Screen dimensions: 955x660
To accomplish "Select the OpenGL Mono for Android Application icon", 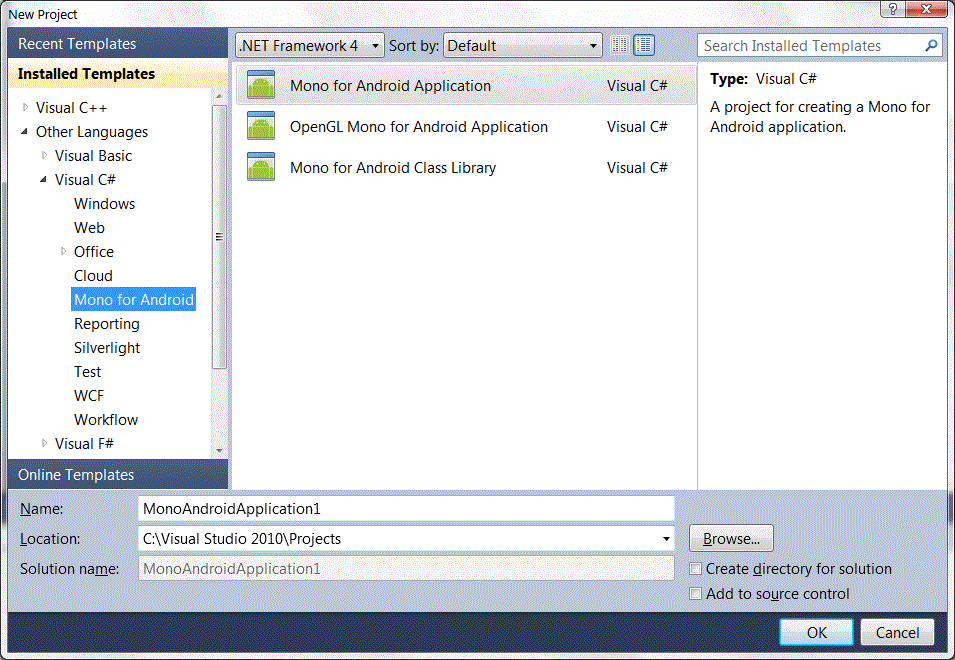I will [260, 127].
